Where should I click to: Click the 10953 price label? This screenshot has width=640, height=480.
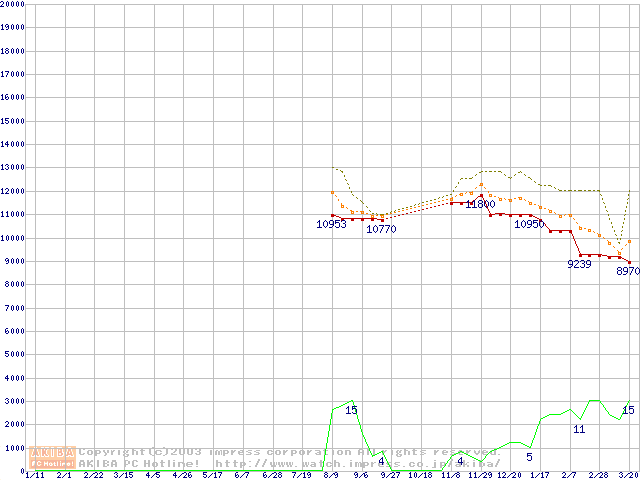(x=331, y=225)
